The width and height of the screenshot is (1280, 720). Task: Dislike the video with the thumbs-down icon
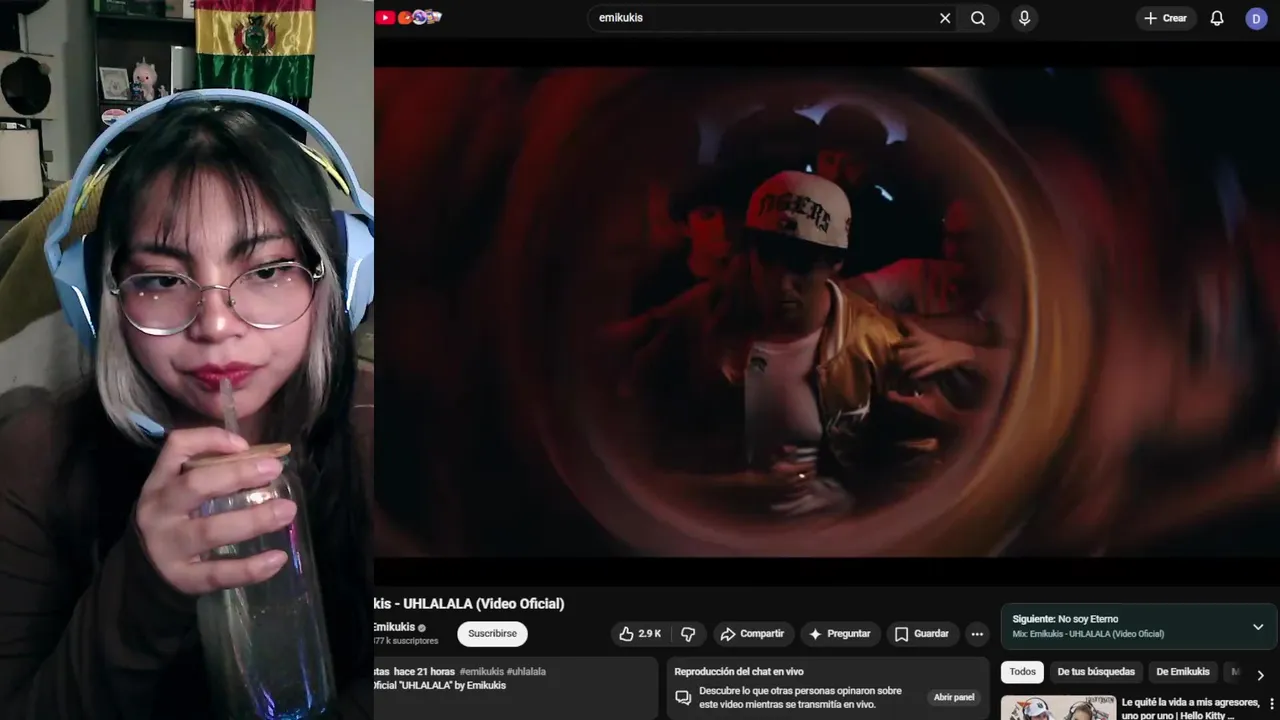[688, 634]
